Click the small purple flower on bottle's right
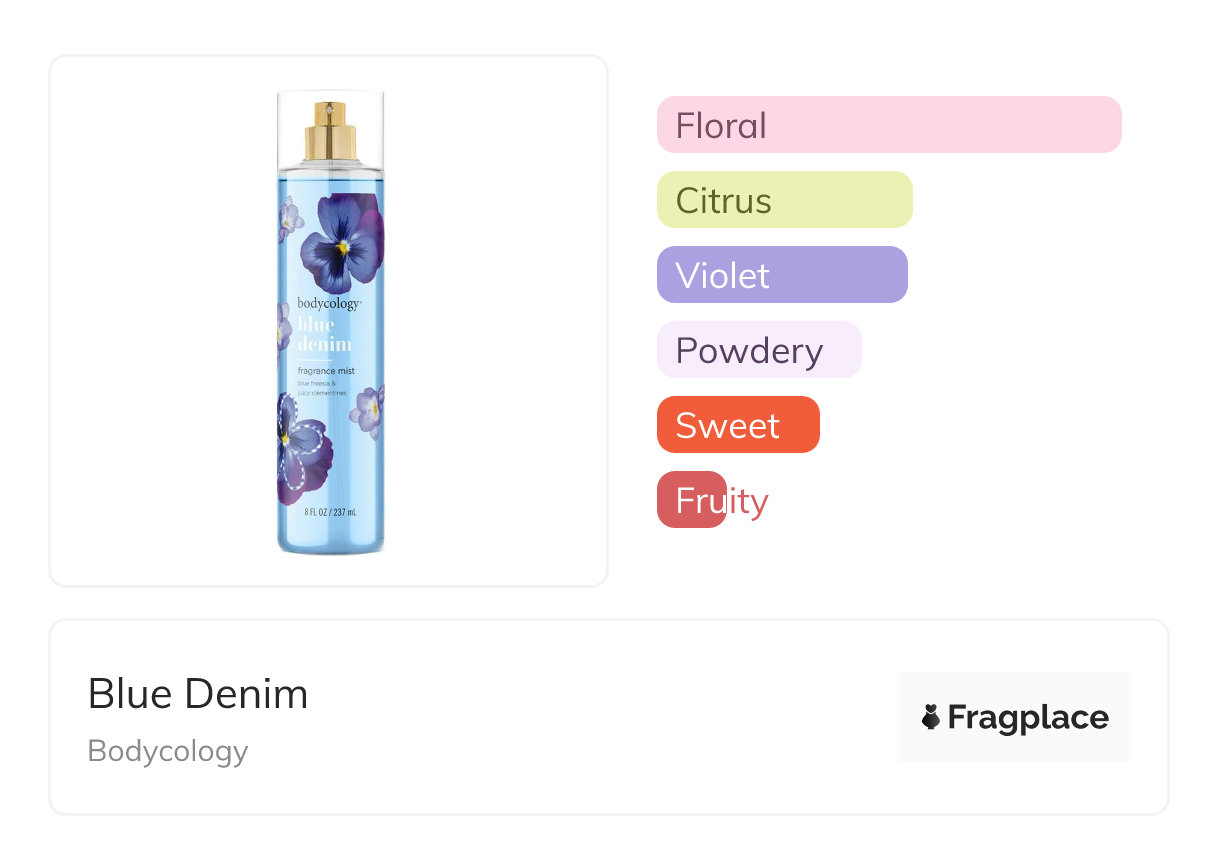Screen dimensions: 1218x864 (x=366, y=414)
